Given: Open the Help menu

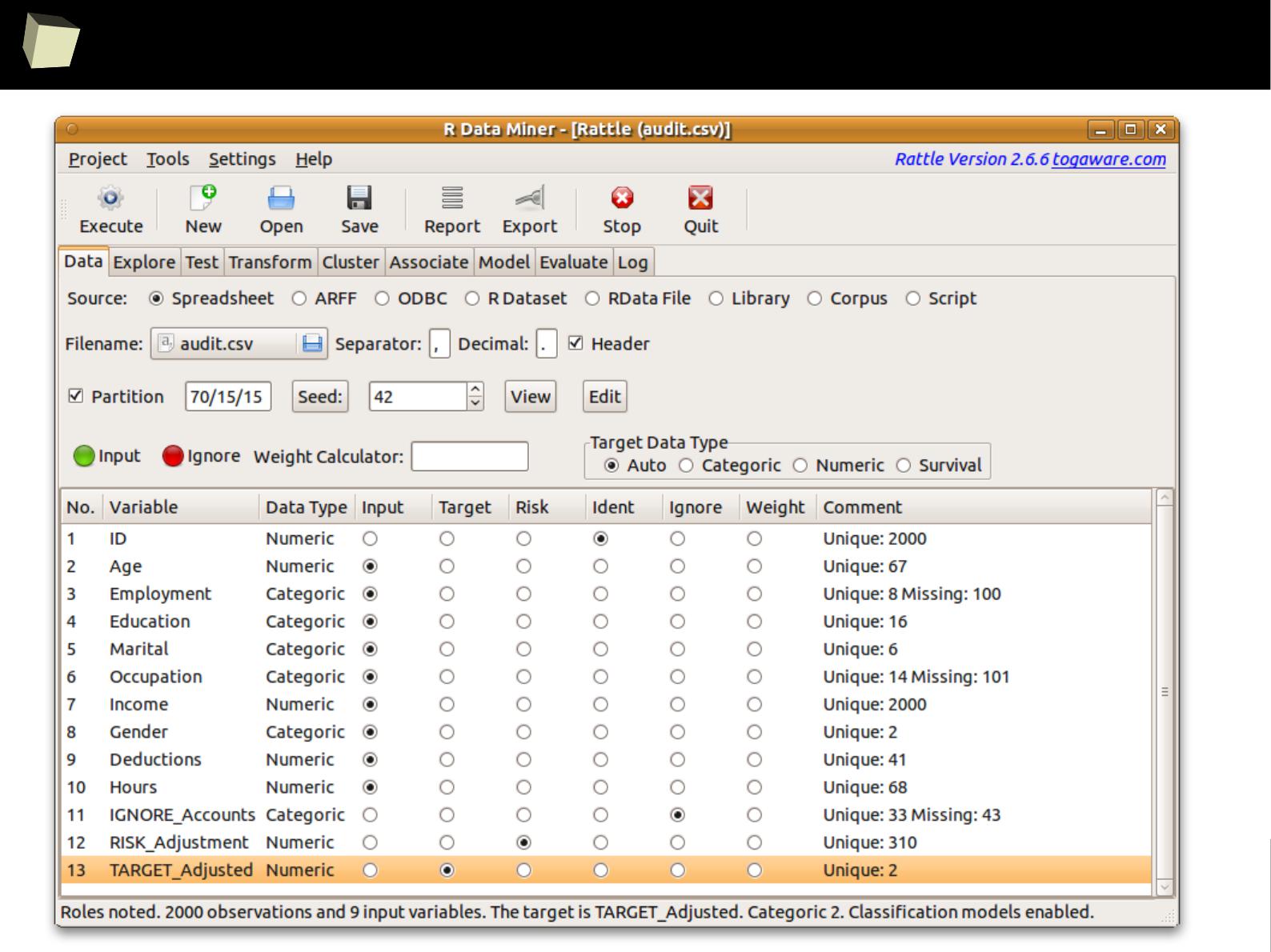Looking at the screenshot, I should point(313,159).
